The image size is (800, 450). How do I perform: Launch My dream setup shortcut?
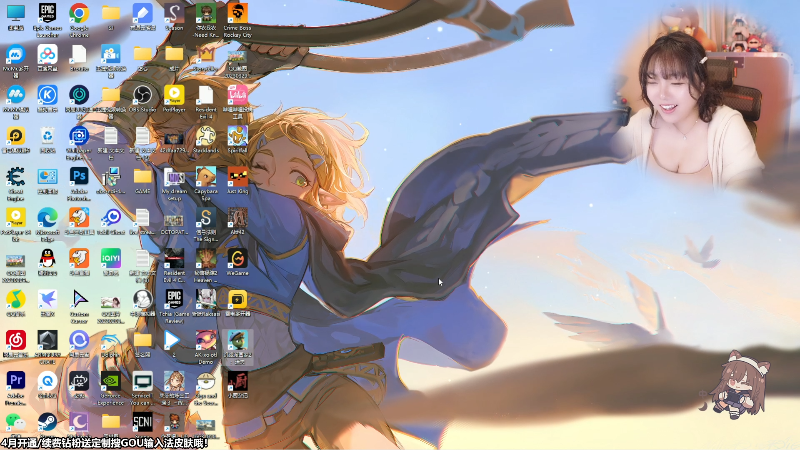[x=174, y=177]
